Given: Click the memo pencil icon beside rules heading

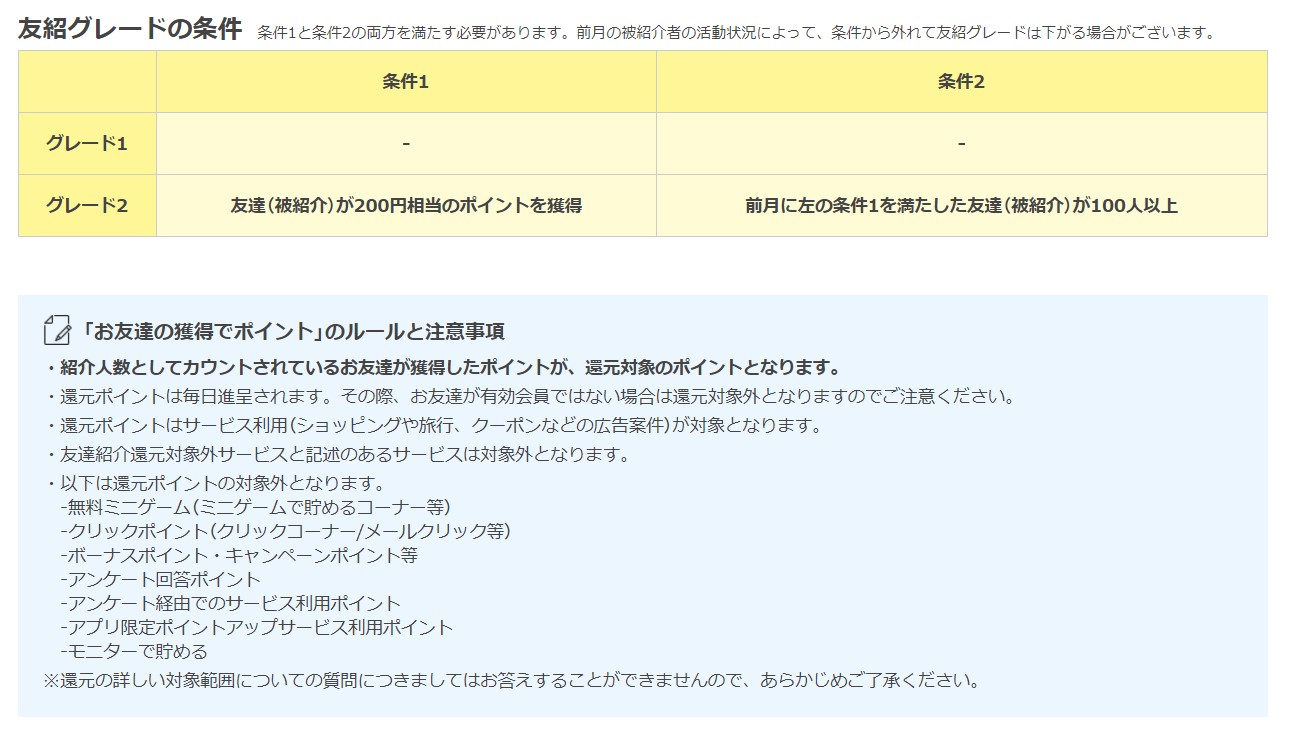Looking at the screenshot, I should coord(58,330).
